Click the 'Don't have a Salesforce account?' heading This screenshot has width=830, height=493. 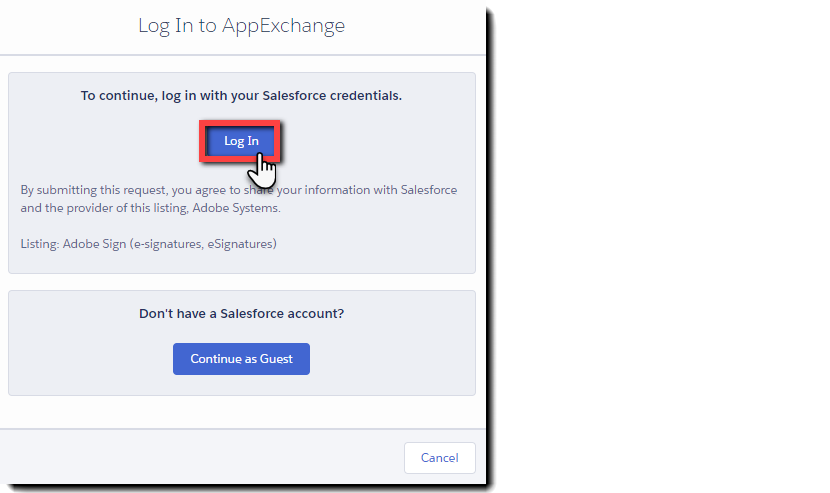pos(241,314)
